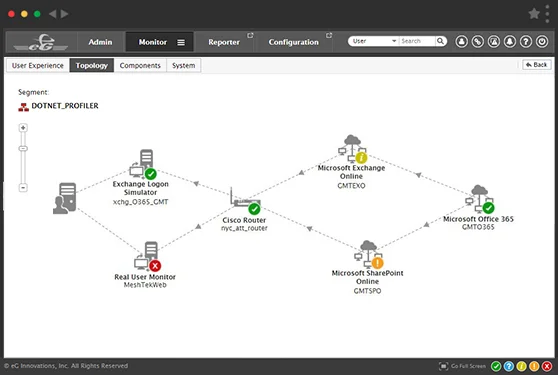Open Configuration in a new window icon
Screen dimensions: 558x375
(x=329, y=35)
